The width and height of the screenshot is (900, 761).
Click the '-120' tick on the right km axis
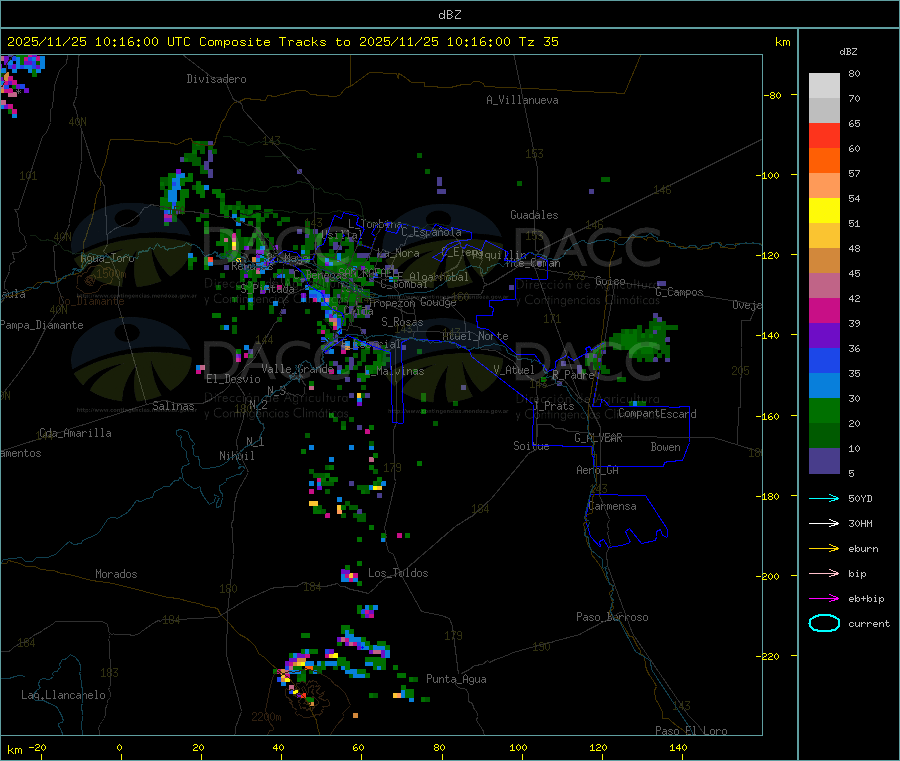pos(772,255)
